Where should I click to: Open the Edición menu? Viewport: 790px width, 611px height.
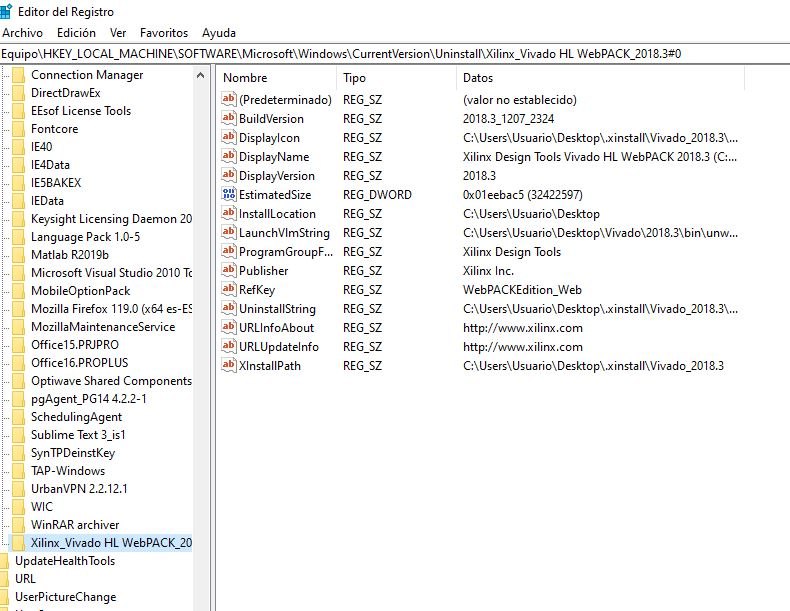point(76,33)
